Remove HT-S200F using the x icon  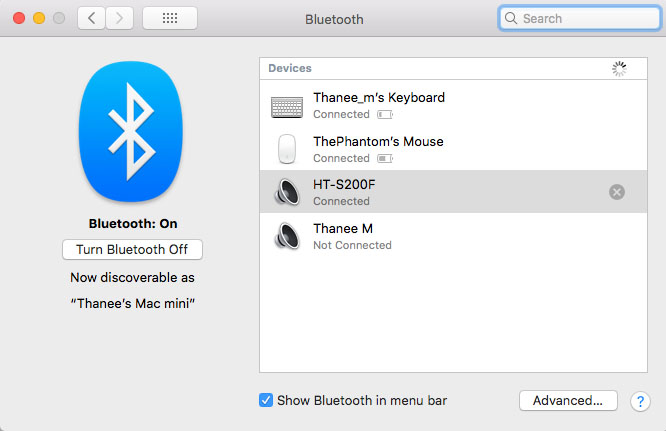617,192
